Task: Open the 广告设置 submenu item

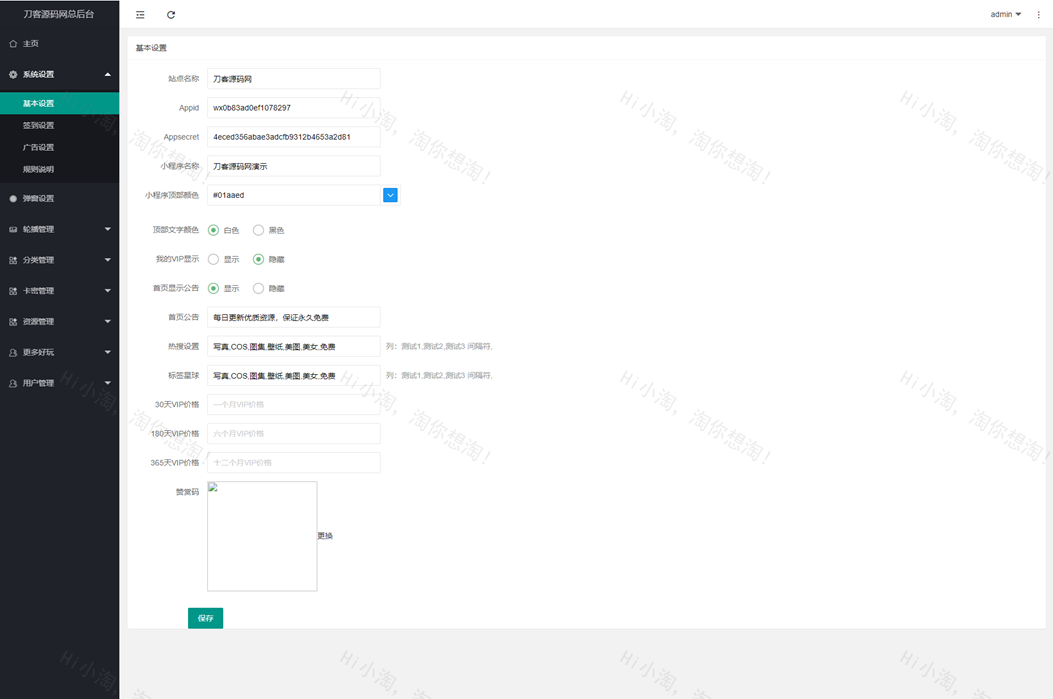Action: [39, 148]
